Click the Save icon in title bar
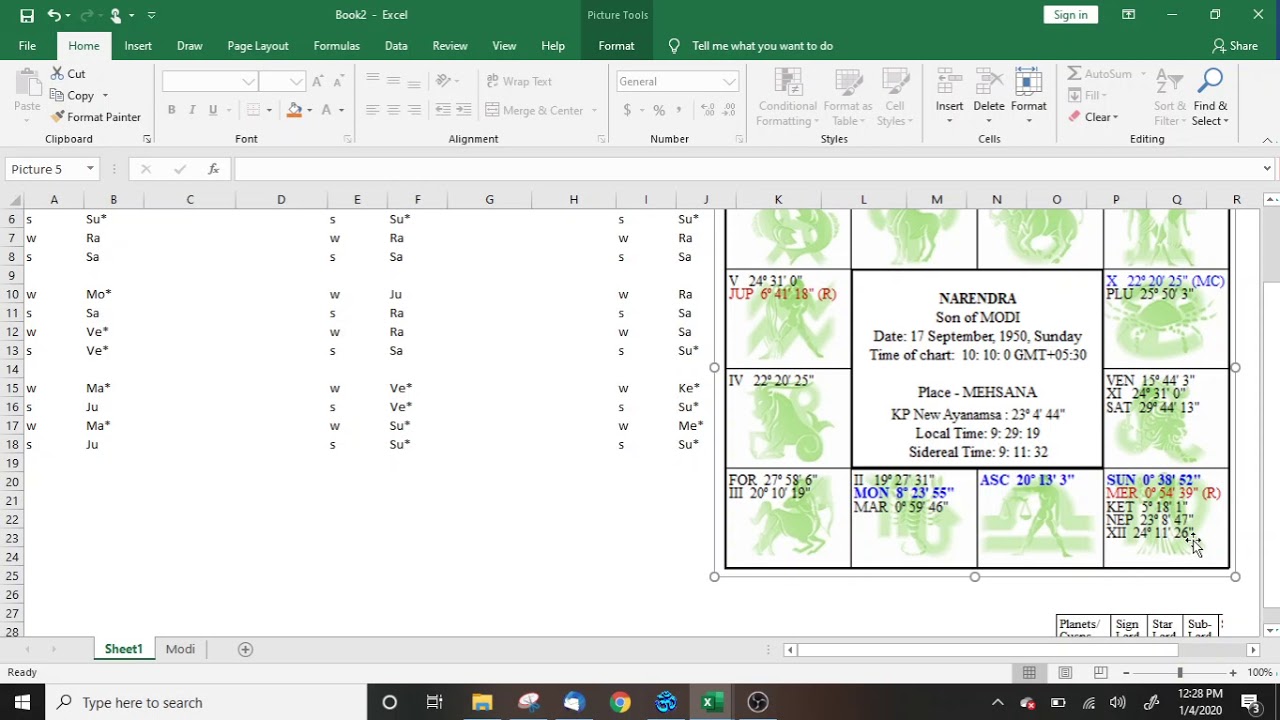 click(27, 15)
